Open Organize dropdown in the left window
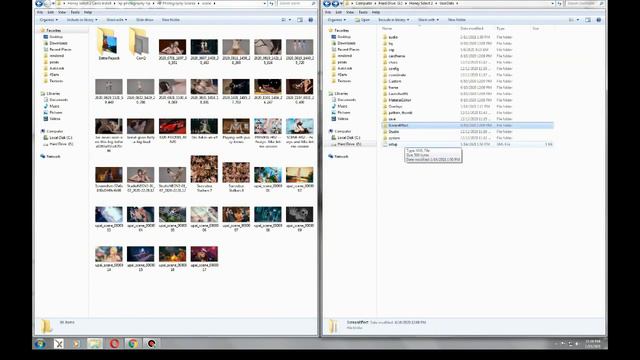 48,20
